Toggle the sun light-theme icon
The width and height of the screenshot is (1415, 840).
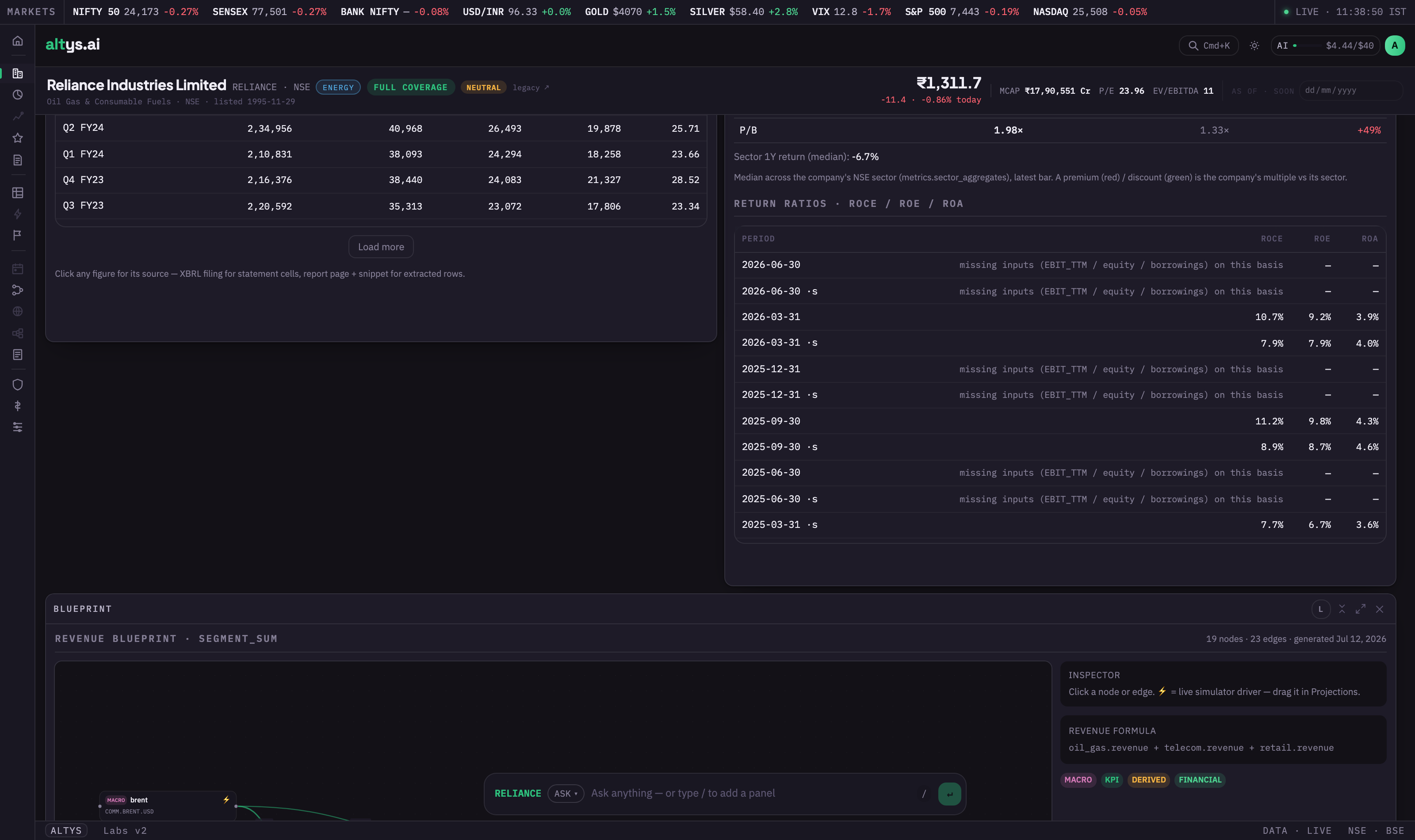click(1254, 46)
